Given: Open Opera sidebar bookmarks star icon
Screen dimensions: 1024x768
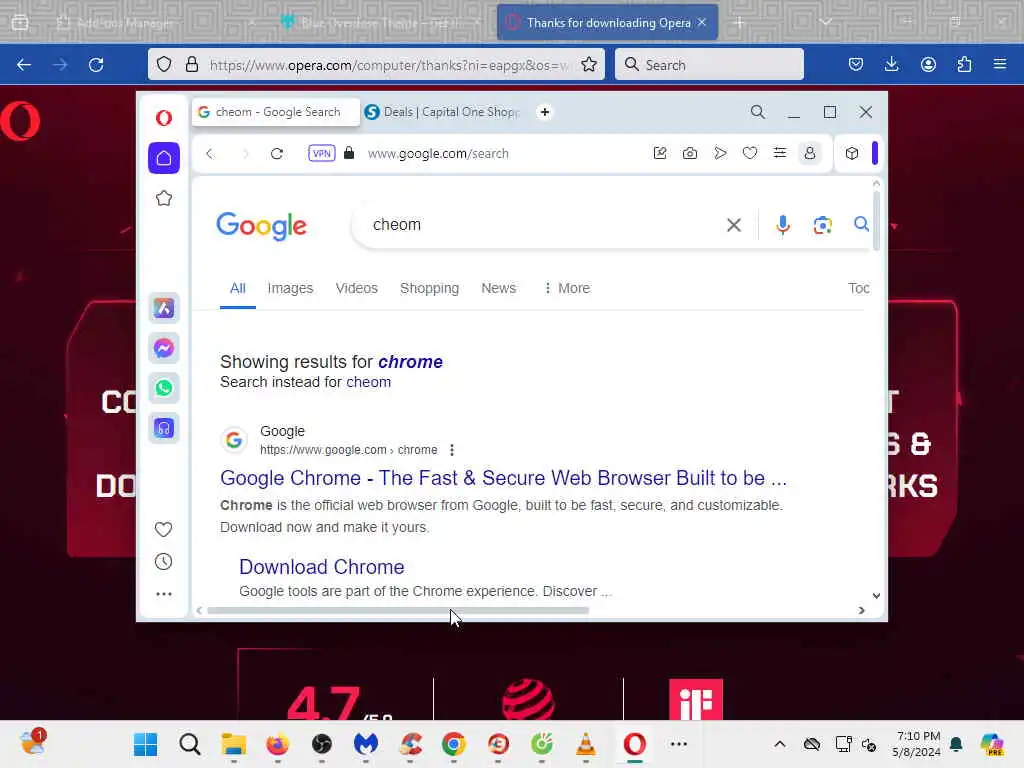Looking at the screenshot, I should click(164, 199).
